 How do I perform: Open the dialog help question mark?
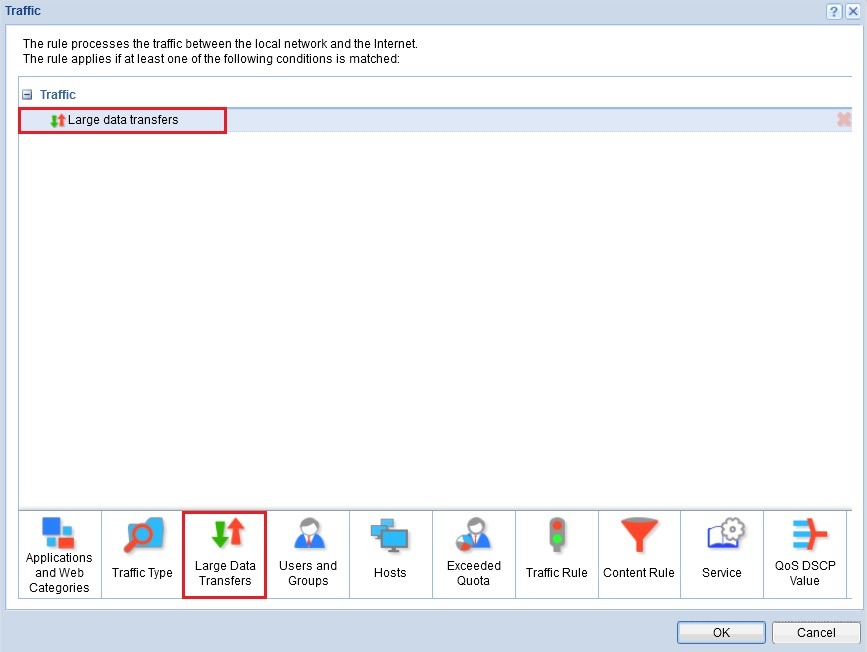point(834,11)
